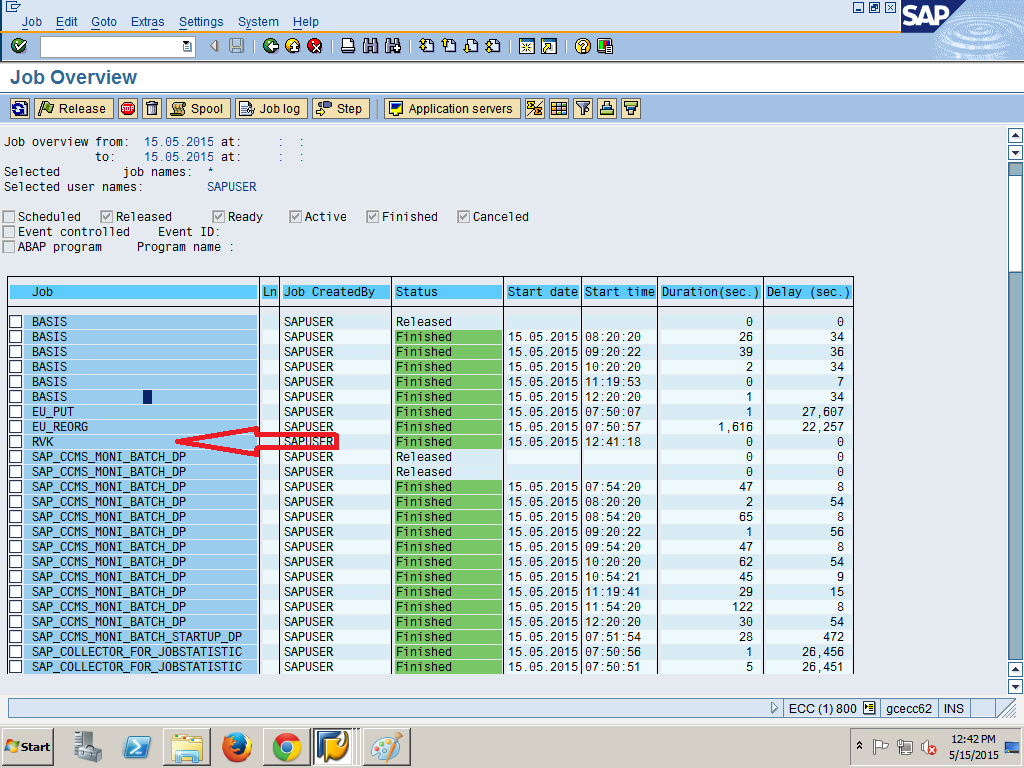The height and width of the screenshot is (768, 1024).
Task: Click the Print icon in standard toolbar
Action: pyautogui.click(x=348, y=46)
